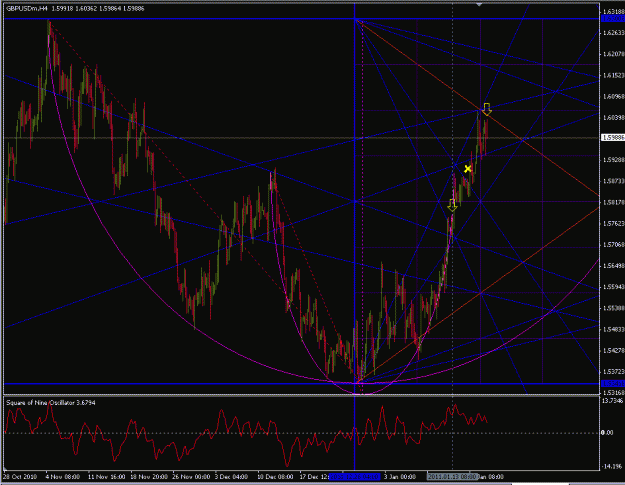
Task: Click the 4 Nov 08:00 time label
Action: coord(62,477)
